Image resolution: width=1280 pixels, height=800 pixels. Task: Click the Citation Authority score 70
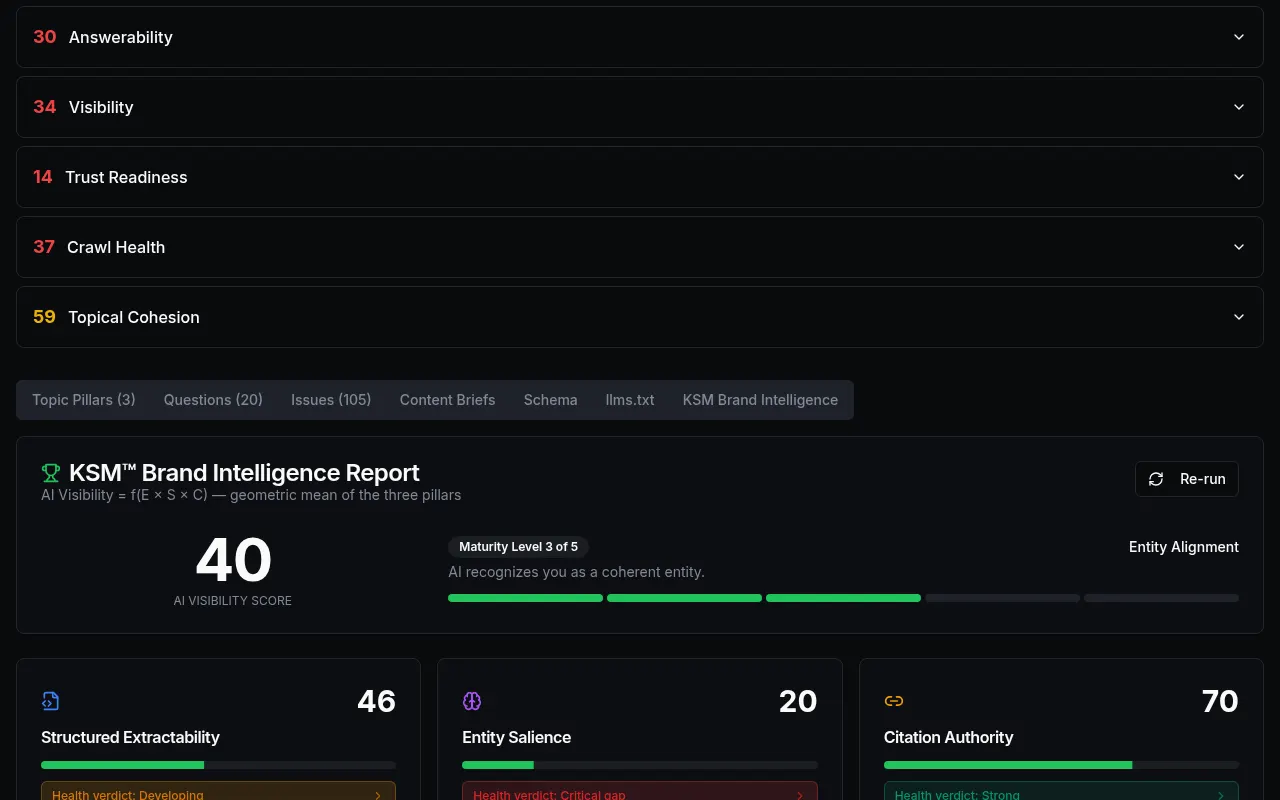(1220, 701)
